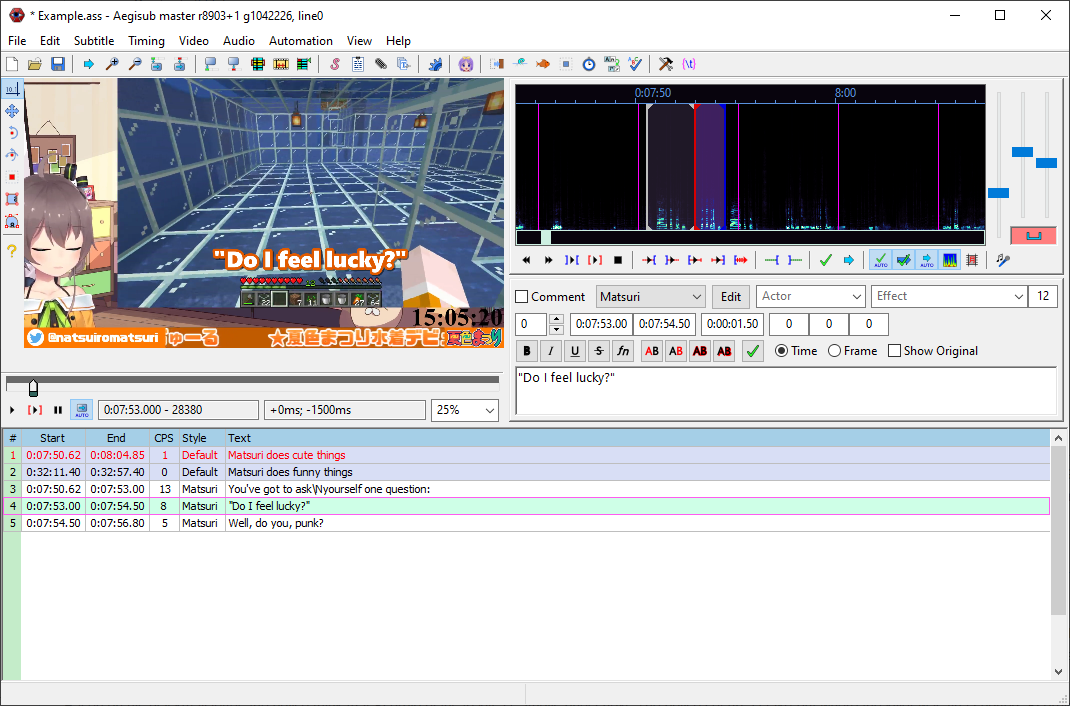Image resolution: width=1070 pixels, height=706 pixels.
Task: Toggle auto-commit in audio toolbar
Action: point(880,260)
